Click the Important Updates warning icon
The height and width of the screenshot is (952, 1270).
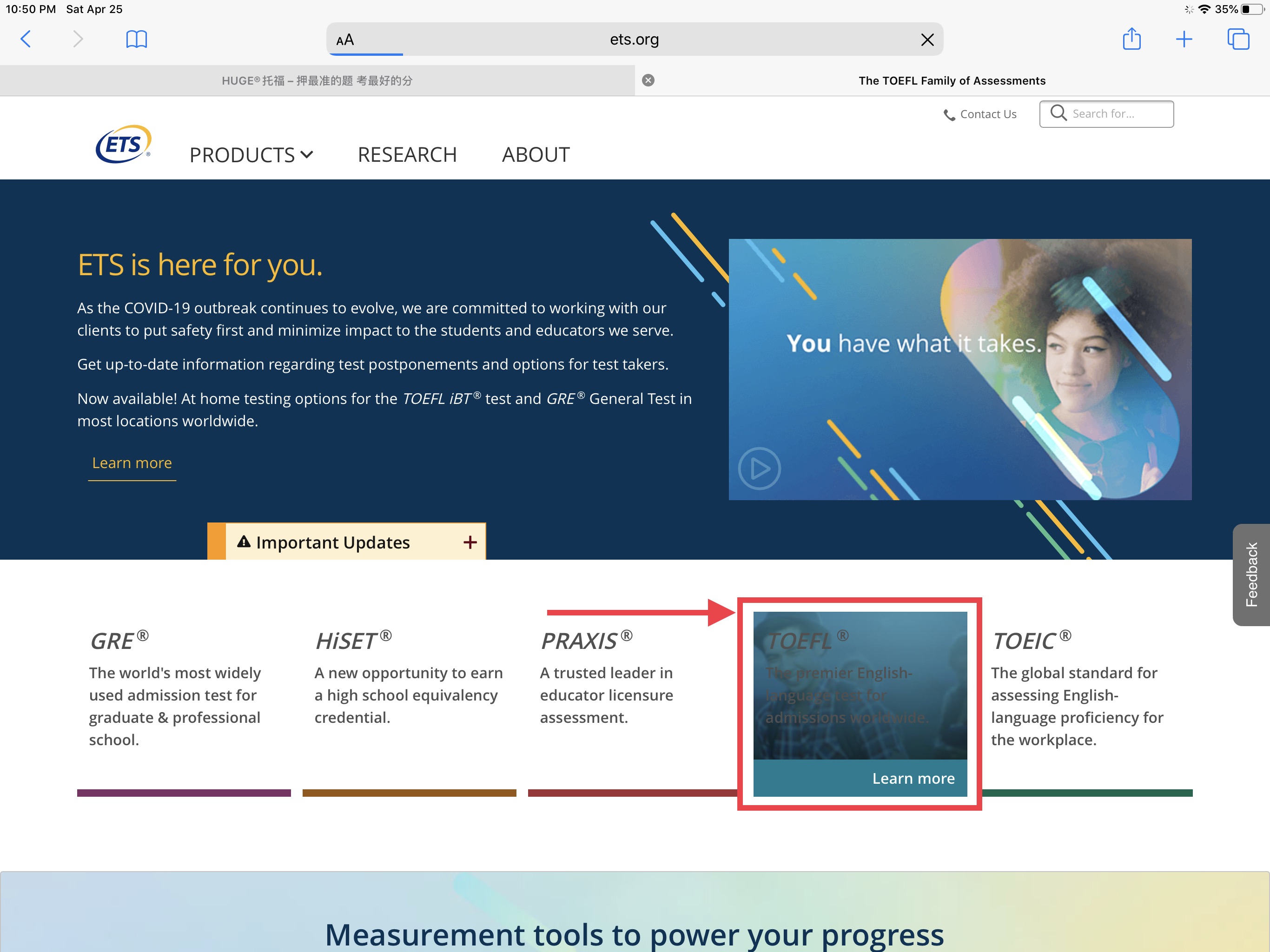point(244,542)
